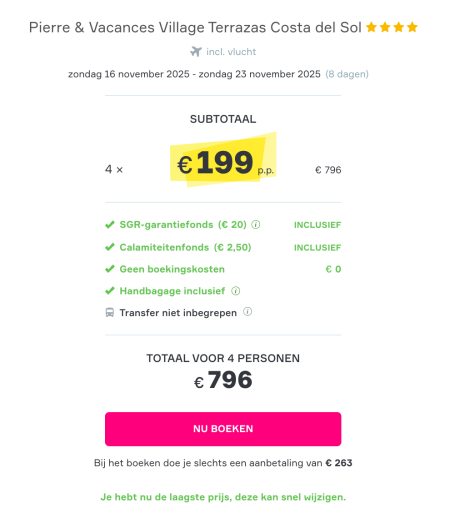Screen dimensions: 450x524
Task: Click the green checkmark before SGR-garantiefonds
Action: pos(110,225)
